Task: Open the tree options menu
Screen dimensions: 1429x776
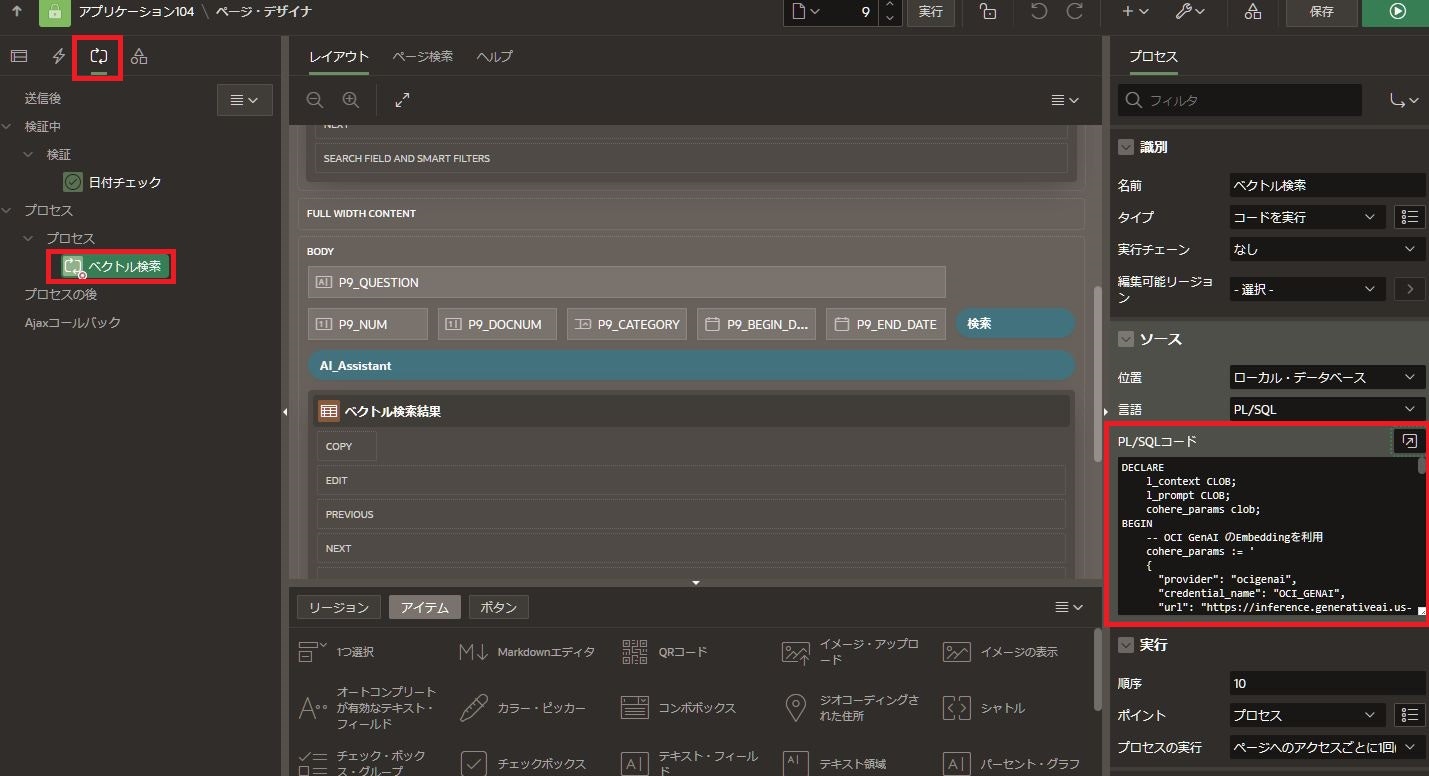Action: click(x=245, y=100)
